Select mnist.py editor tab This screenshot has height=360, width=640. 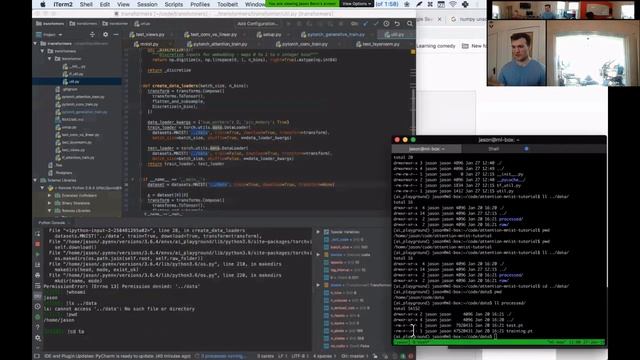click(x=149, y=44)
